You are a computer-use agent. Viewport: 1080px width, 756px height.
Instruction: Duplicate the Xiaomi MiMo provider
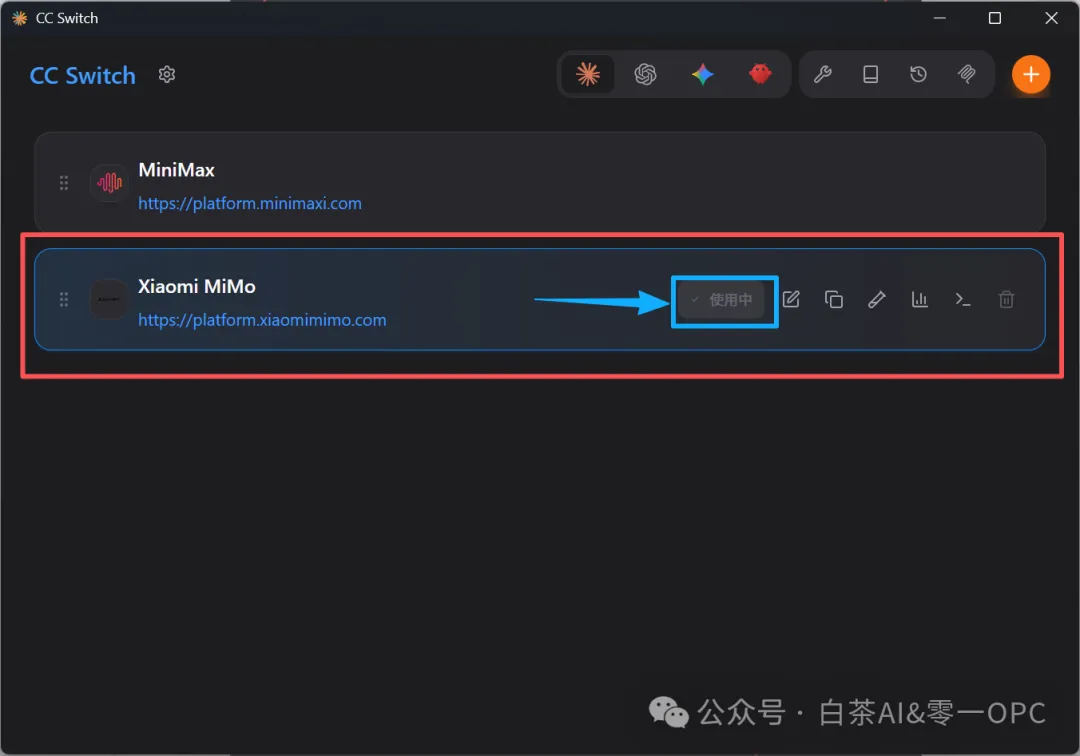(x=834, y=300)
